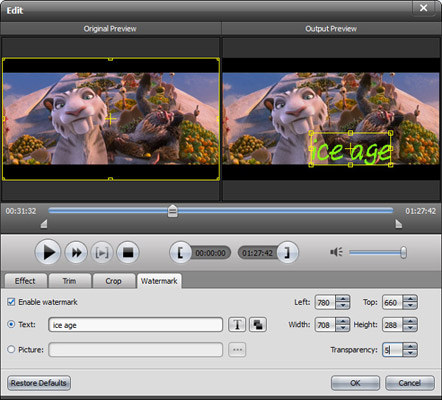Click the right trim marker on timeline
442x400 pixels.
coord(399,224)
